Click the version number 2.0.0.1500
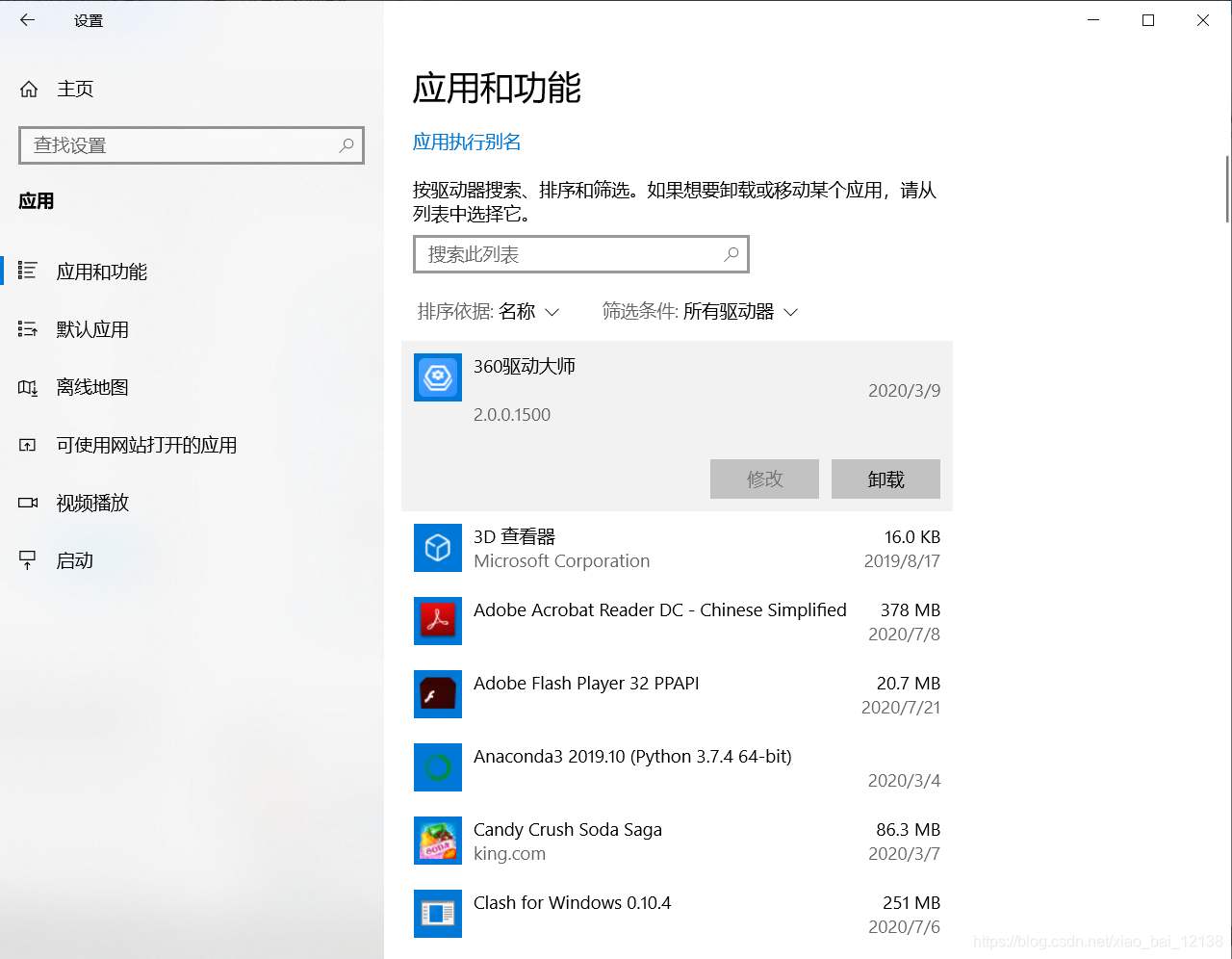The height and width of the screenshot is (959, 1232). [512, 415]
